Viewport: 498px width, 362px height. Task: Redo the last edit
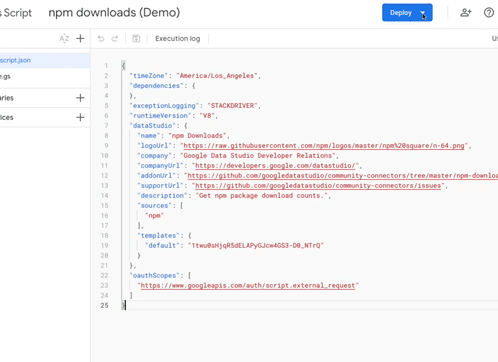115,39
